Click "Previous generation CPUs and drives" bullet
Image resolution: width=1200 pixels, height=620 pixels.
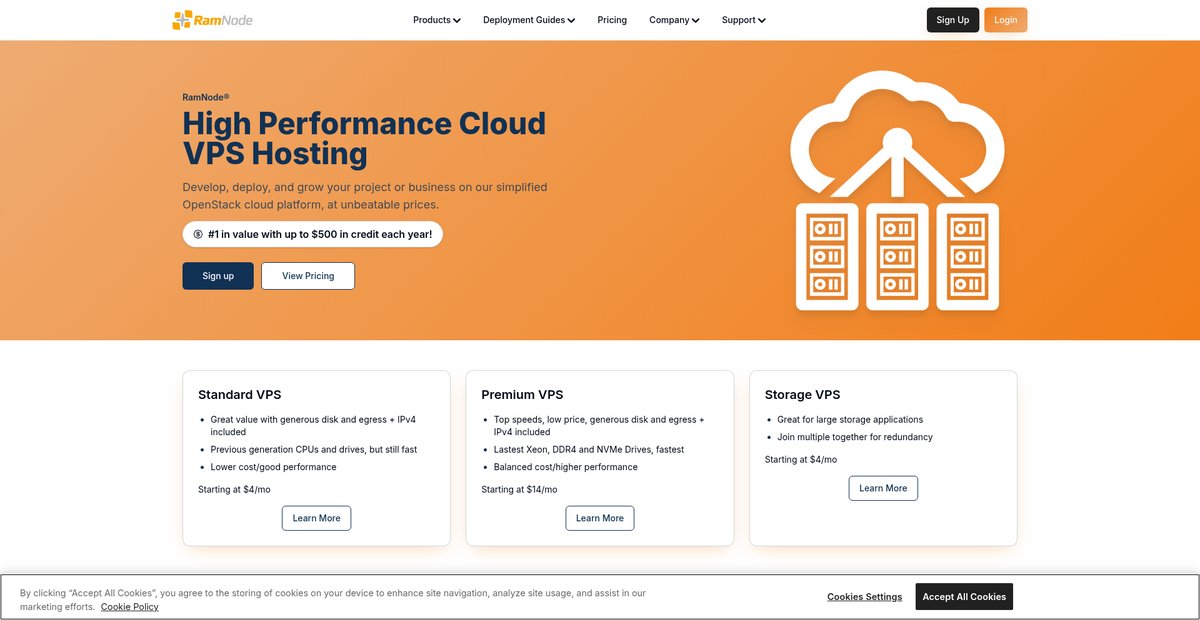tap(313, 450)
